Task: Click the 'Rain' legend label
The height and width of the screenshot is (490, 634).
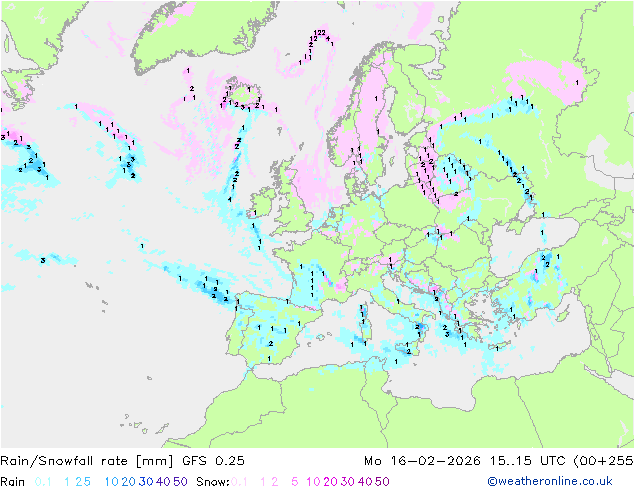Action: pos(13,482)
